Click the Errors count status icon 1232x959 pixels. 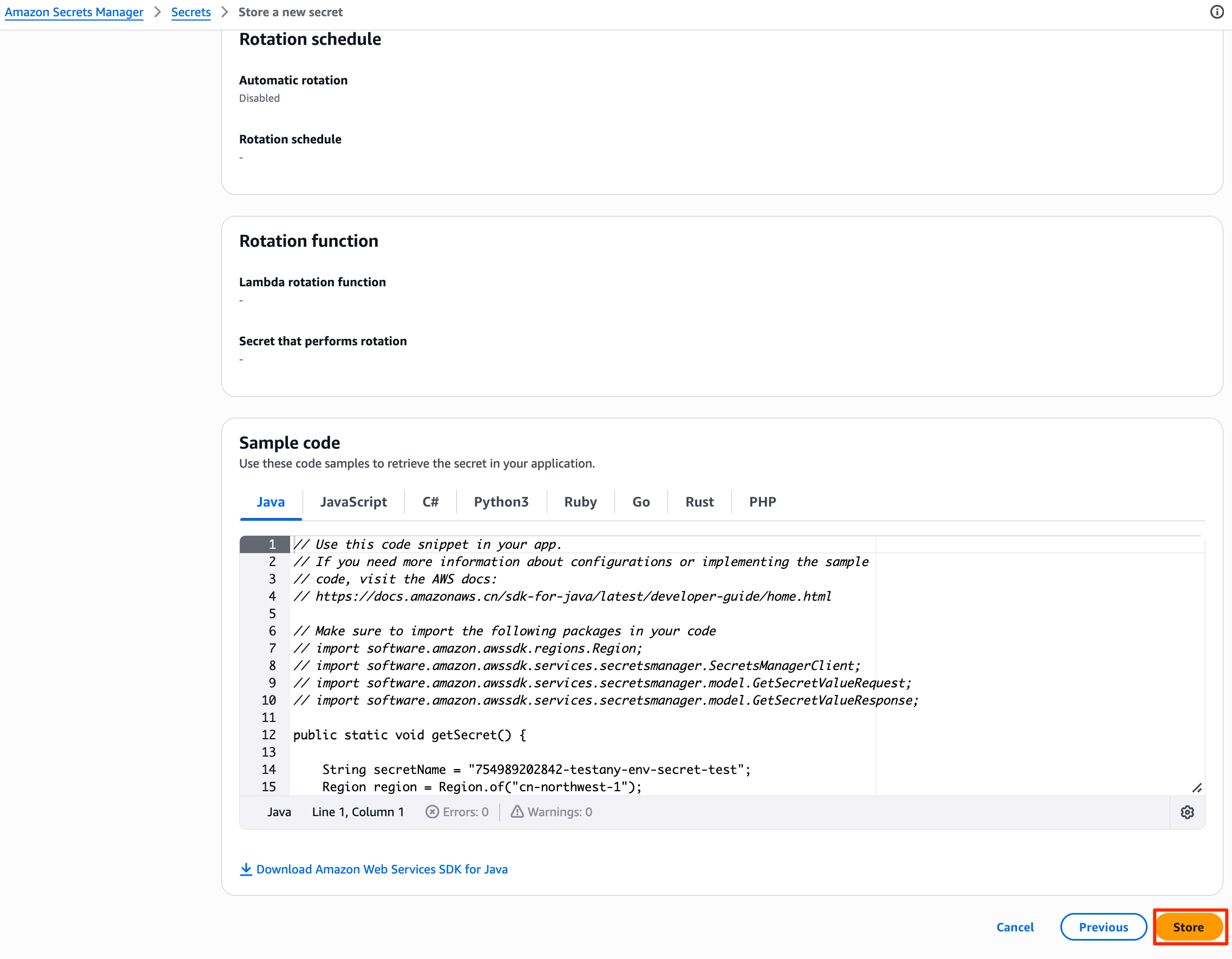point(432,812)
